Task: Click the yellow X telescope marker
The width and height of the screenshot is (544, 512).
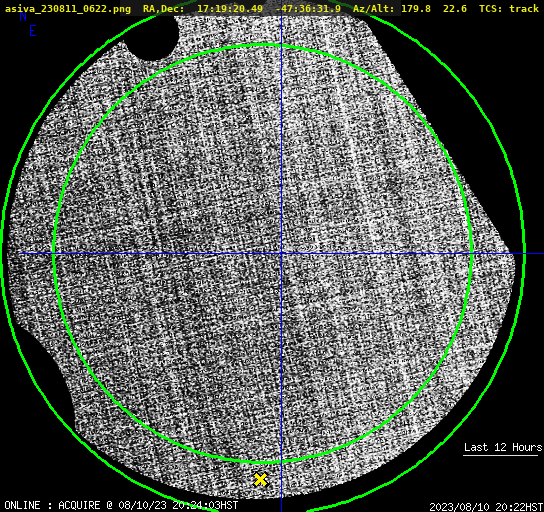Action: pos(261,480)
